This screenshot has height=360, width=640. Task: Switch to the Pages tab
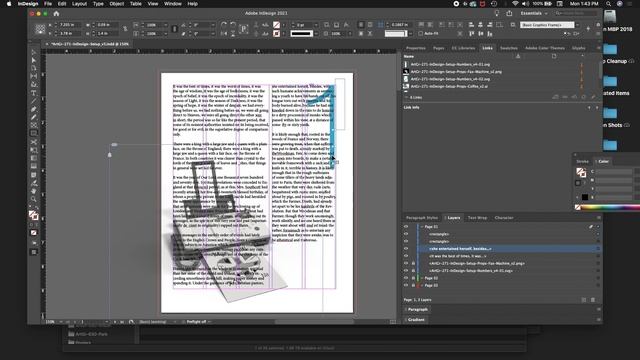coord(439,48)
